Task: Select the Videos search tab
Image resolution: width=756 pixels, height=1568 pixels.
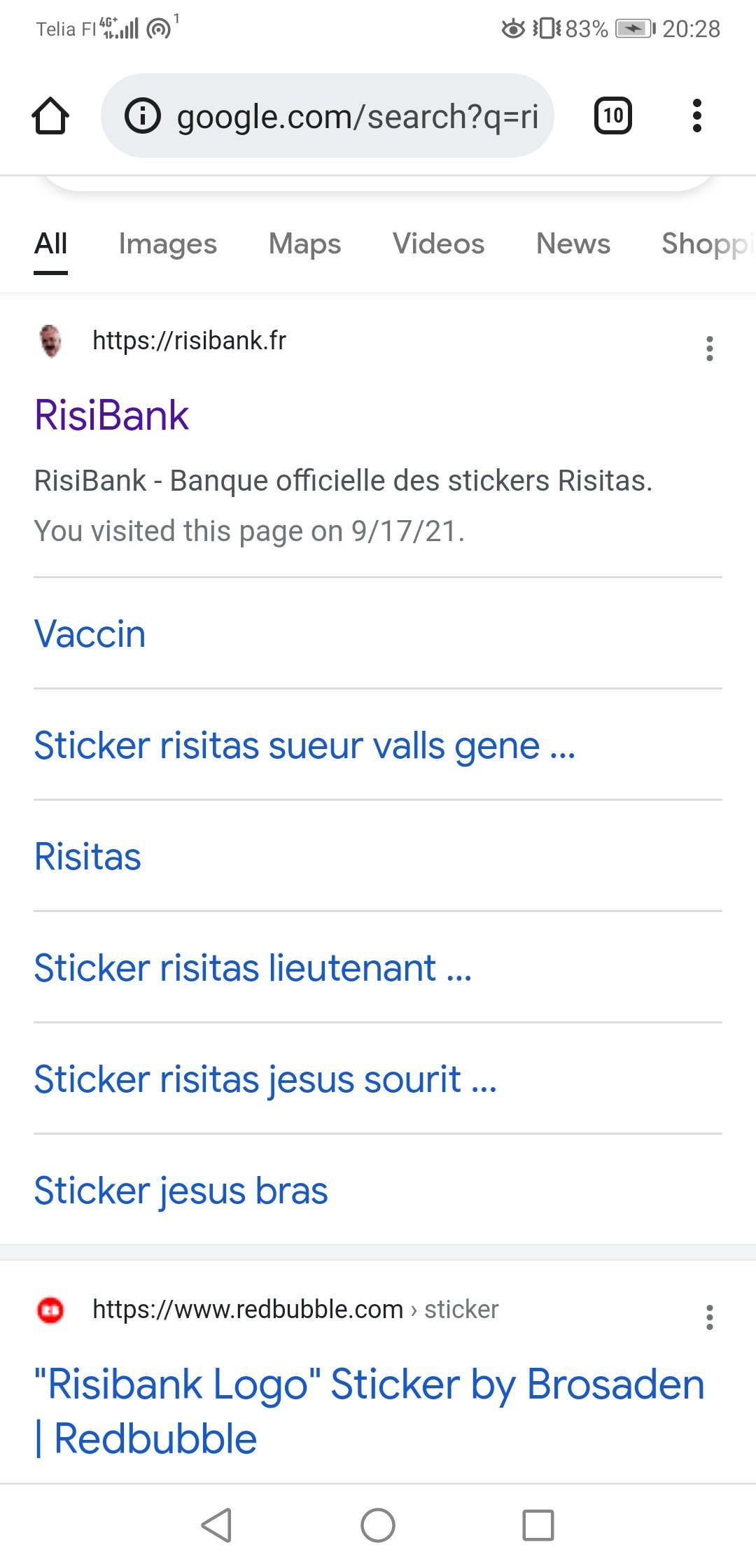Action: [x=438, y=244]
